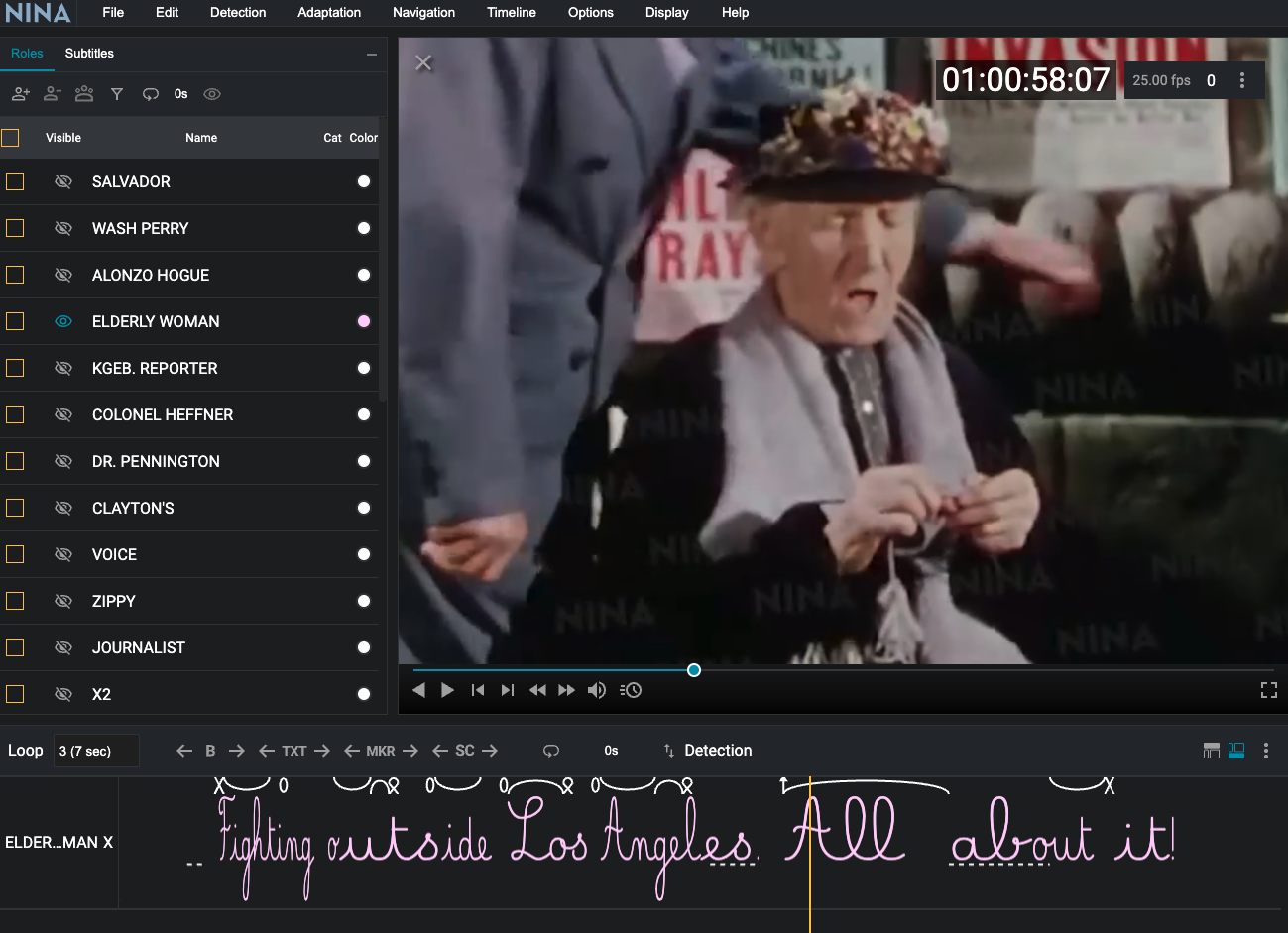The height and width of the screenshot is (933, 1288).
Task: Click the sort arrows next to Detection
Action: pyautogui.click(x=669, y=751)
